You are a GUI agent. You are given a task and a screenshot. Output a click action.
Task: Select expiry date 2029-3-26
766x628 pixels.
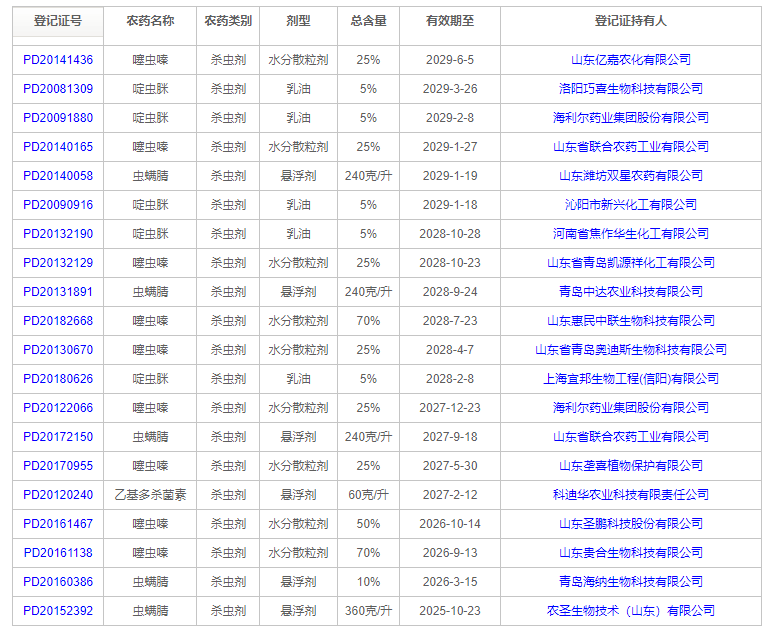tap(450, 89)
